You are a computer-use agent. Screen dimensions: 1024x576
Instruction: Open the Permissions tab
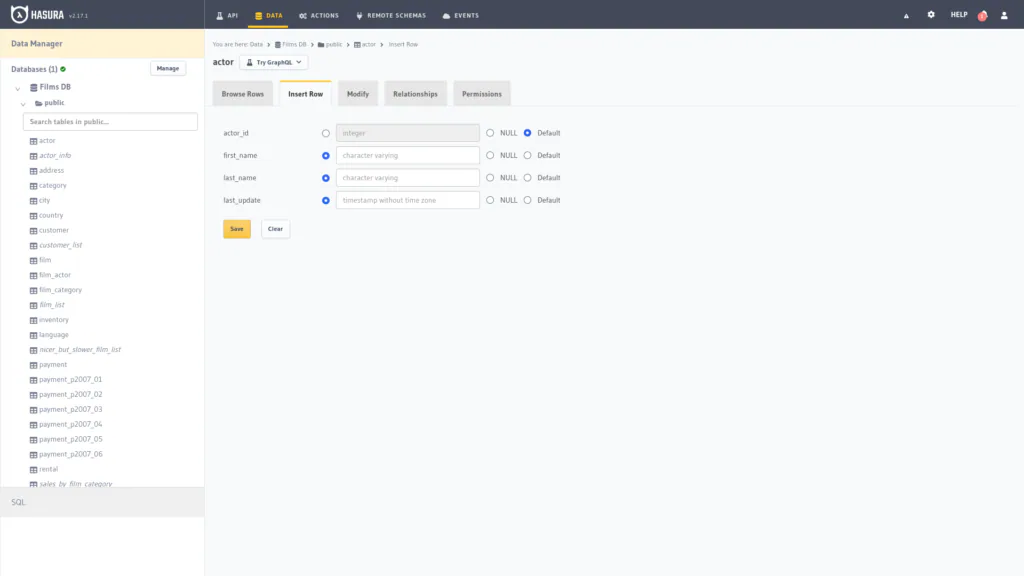click(482, 94)
